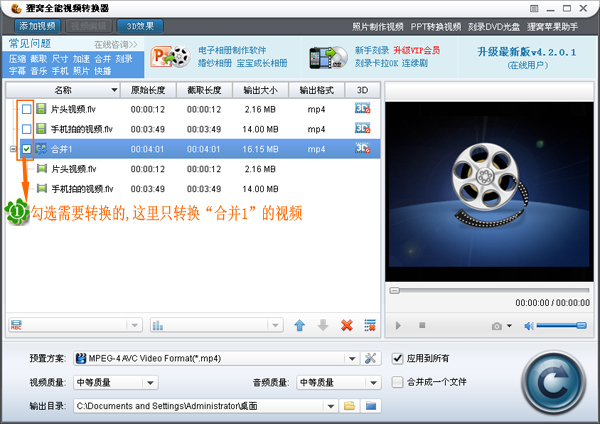This screenshot has width=600, height=424.
Task: Click the 输出格式 column header
Action: 317,90
